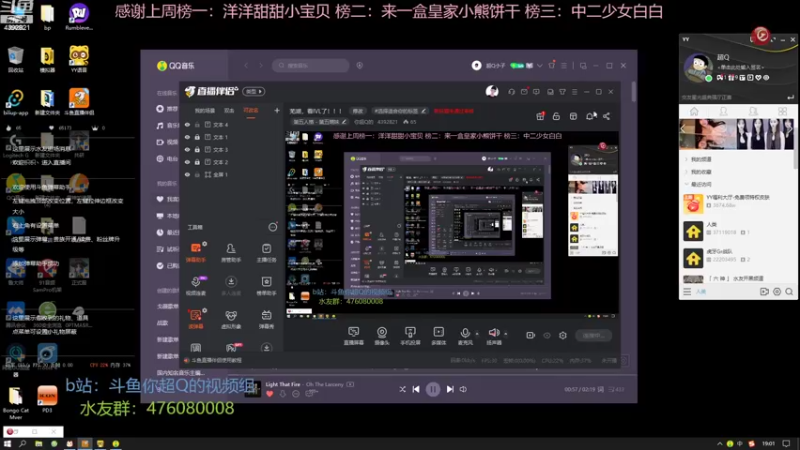Open the 弹幕助手 tool in the toolbox
800x450 pixels.
195,252
